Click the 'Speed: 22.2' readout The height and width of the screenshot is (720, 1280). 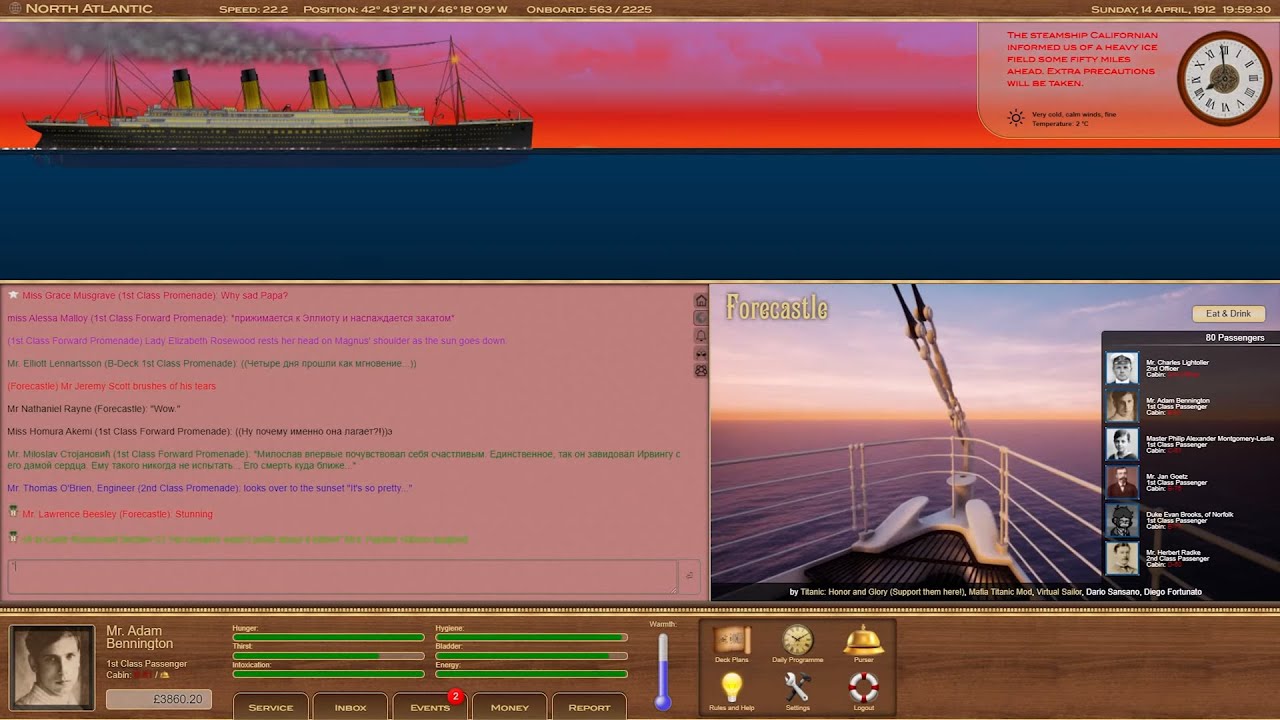(x=253, y=9)
